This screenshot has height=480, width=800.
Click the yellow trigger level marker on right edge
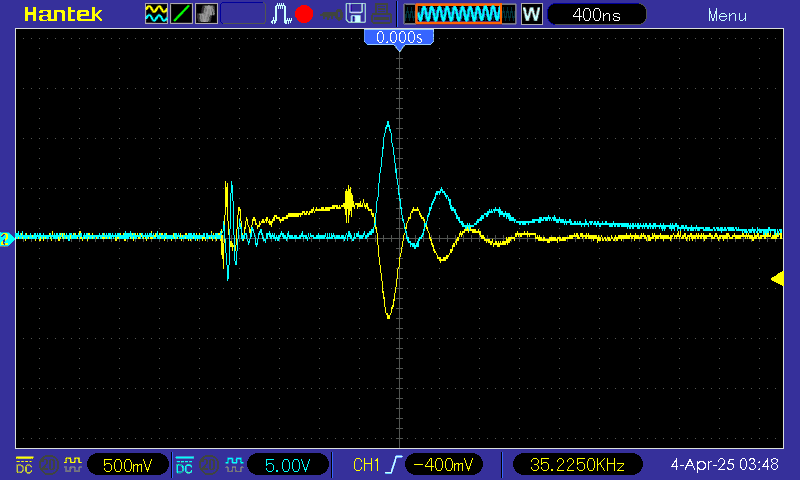[777, 279]
